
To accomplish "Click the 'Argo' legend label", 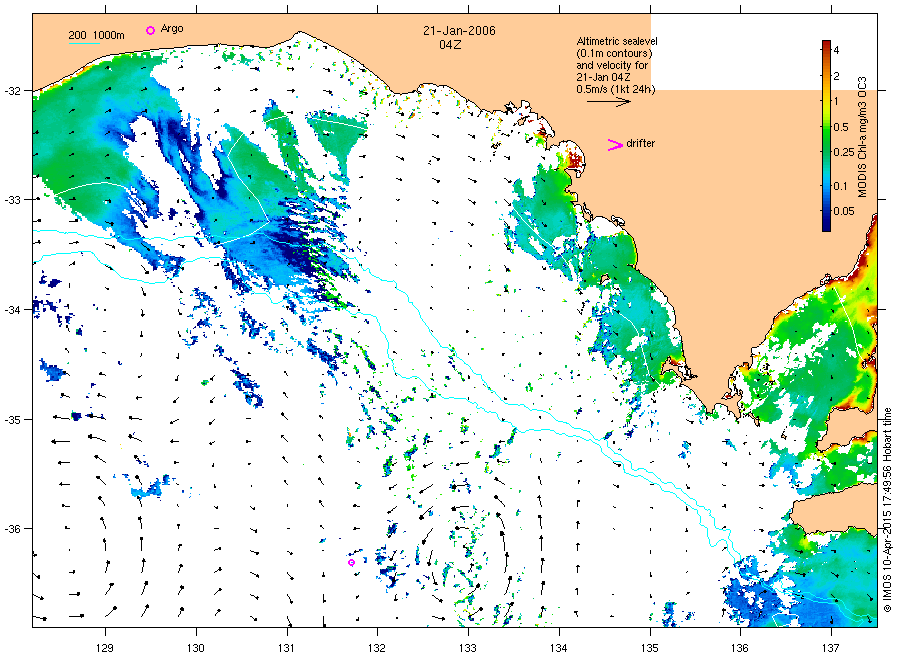I will coord(172,29).
